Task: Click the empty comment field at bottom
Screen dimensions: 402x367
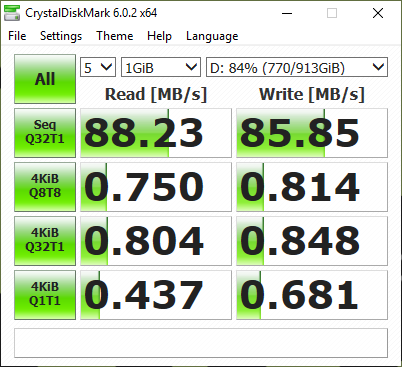Action: 201,343
